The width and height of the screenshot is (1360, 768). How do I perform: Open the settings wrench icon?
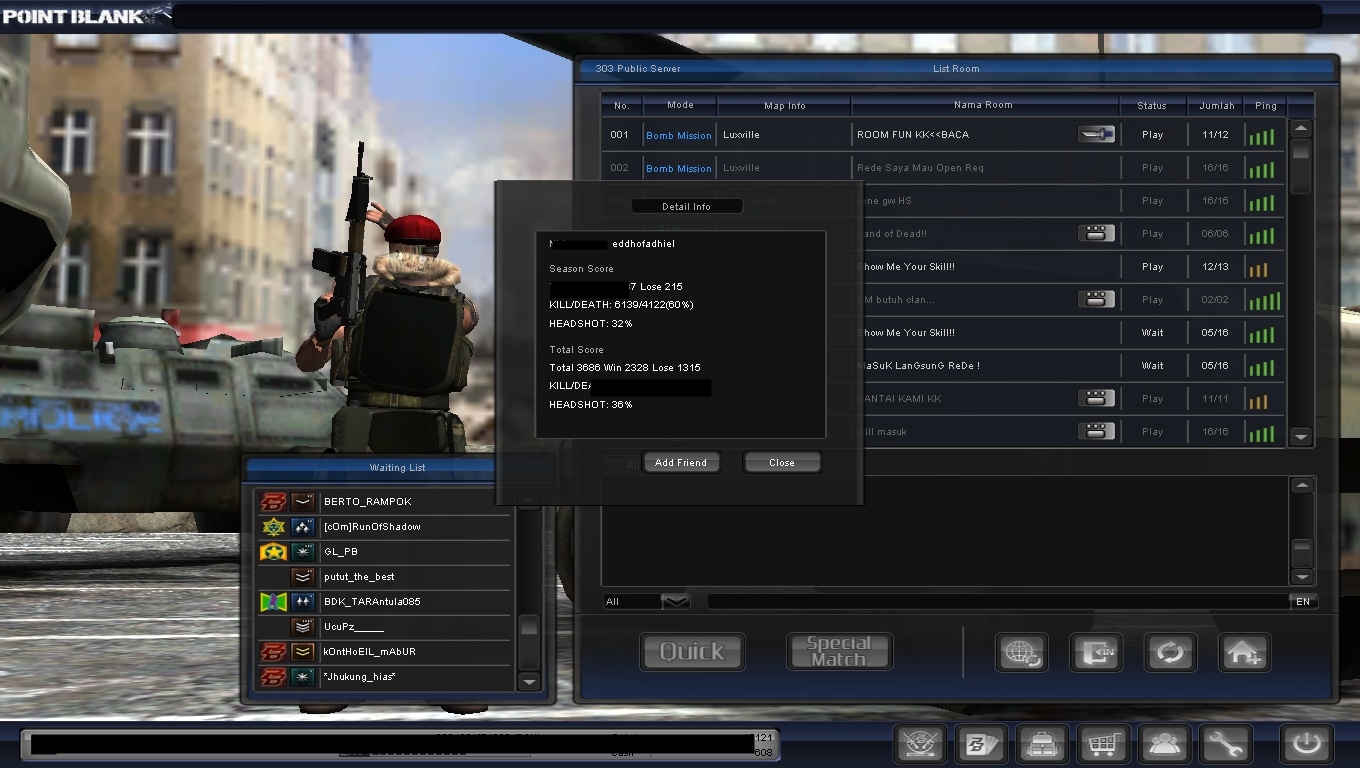[x=1226, y=745]
